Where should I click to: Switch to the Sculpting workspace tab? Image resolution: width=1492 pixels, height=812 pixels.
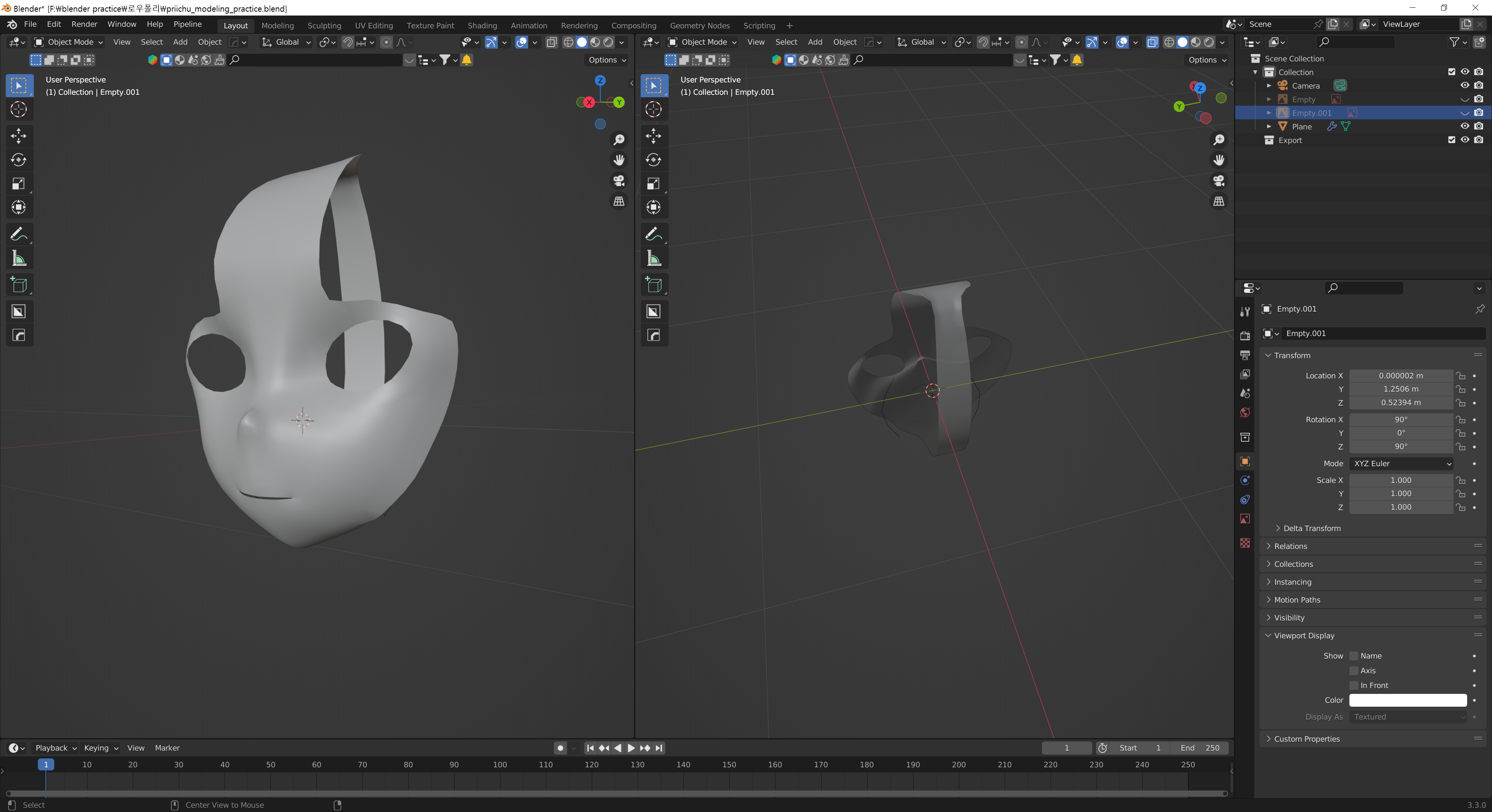tap(324, 26)
